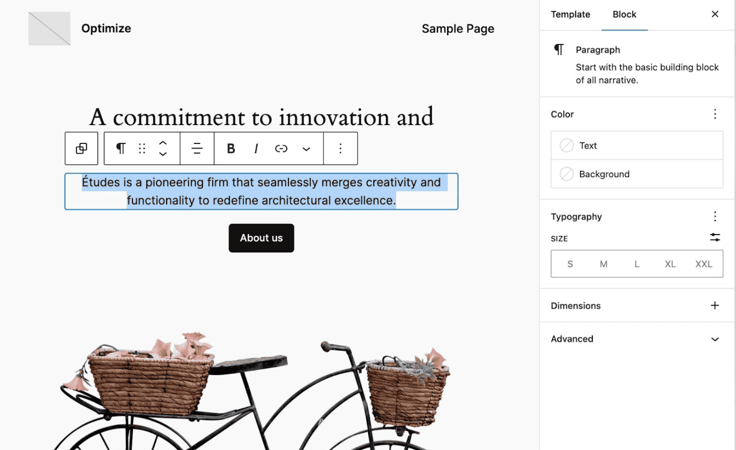Expand the Advanced section

click(637, 339)
